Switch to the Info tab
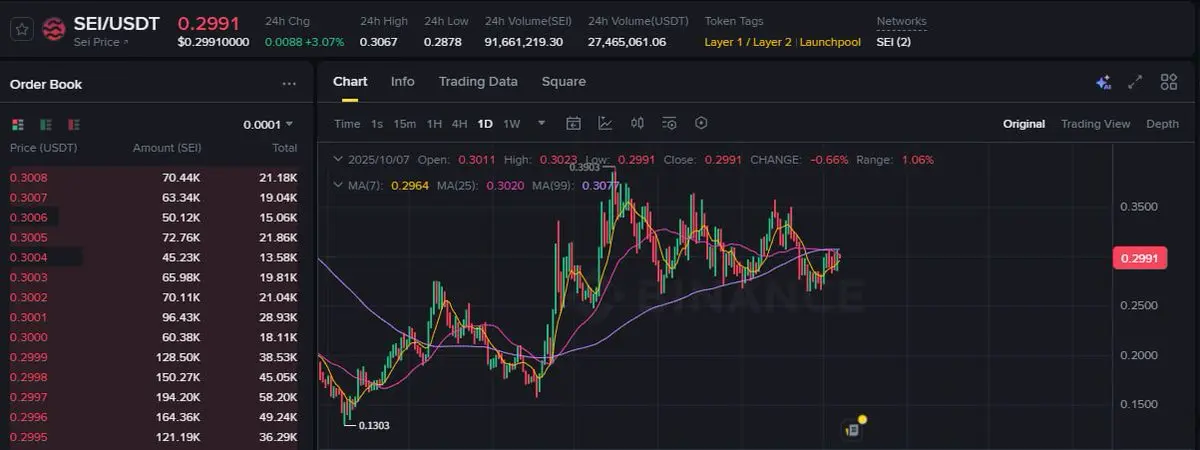Image resolution: width=1200 pixels, height=450 pixels. point(402,82)
